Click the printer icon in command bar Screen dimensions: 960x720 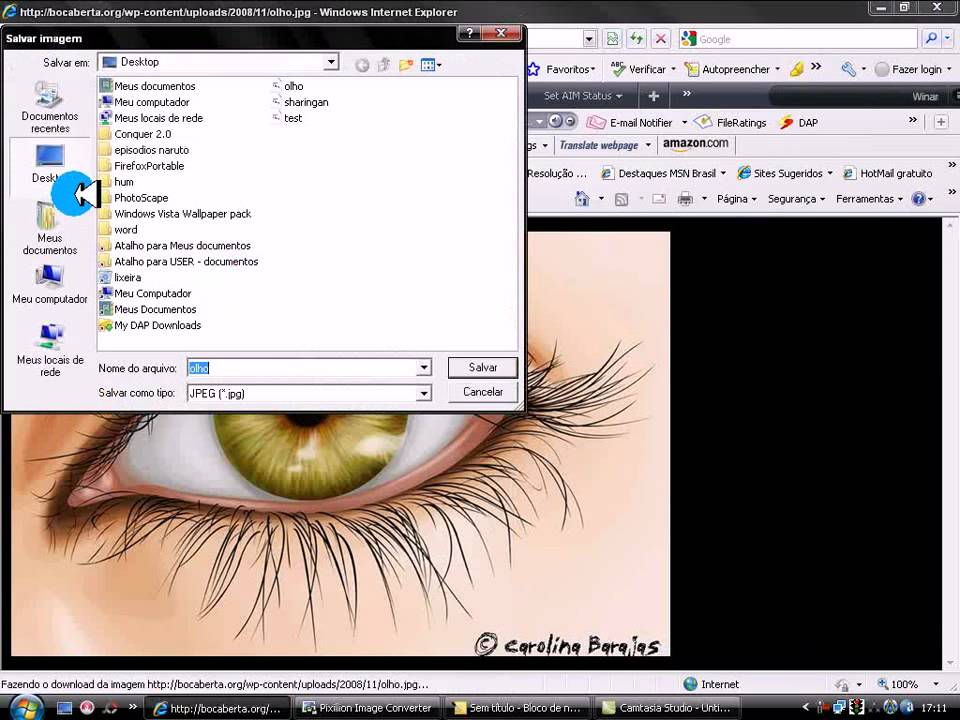pos(685,199)
